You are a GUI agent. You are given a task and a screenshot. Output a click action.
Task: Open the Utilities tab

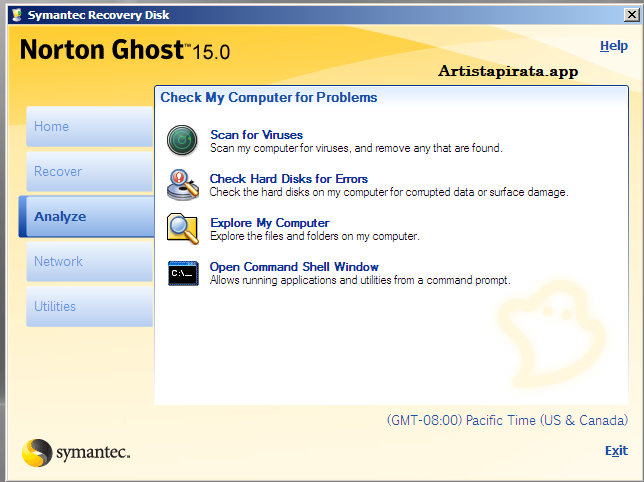point(90,307)
